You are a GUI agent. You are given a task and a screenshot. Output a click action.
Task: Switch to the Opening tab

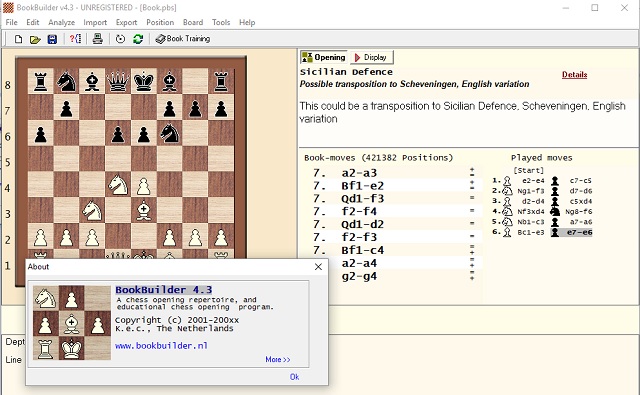tap(324, 57)
